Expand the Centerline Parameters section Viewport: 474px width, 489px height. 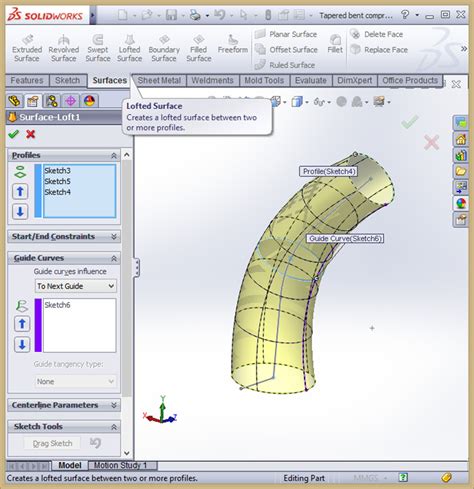(x=114, y=405)
